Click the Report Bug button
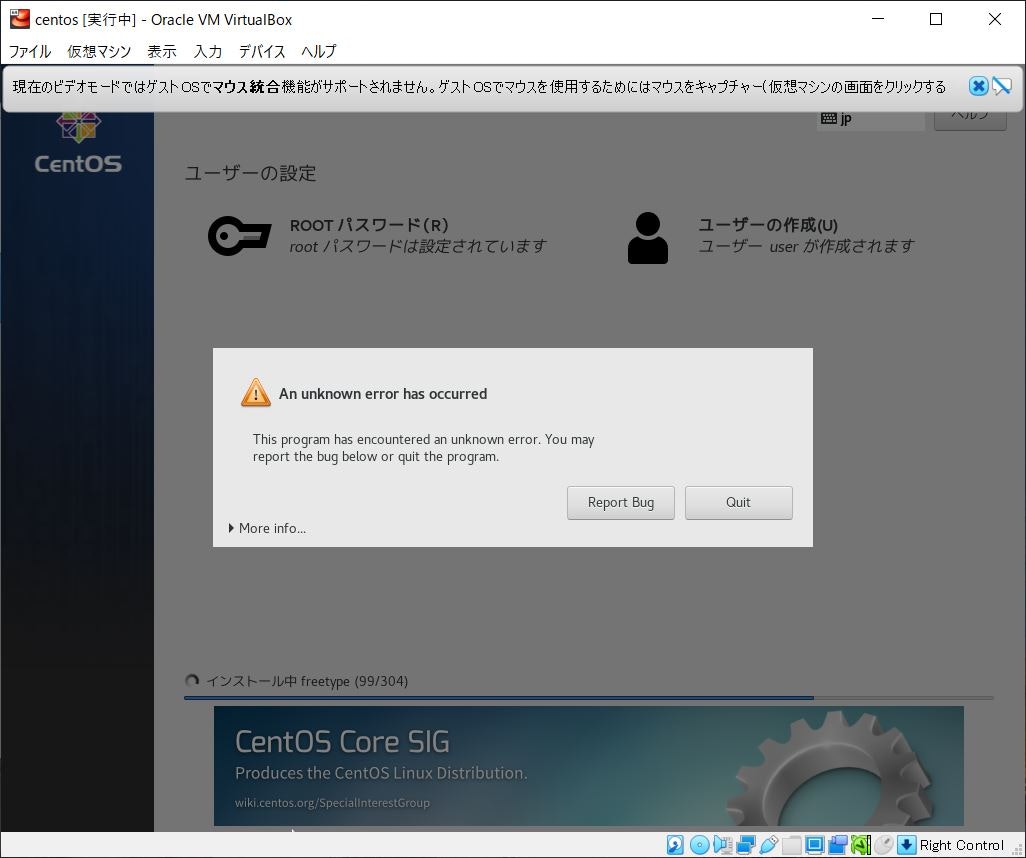The width and height of the screenshot is (1026, 858). [x=621, y=503]
